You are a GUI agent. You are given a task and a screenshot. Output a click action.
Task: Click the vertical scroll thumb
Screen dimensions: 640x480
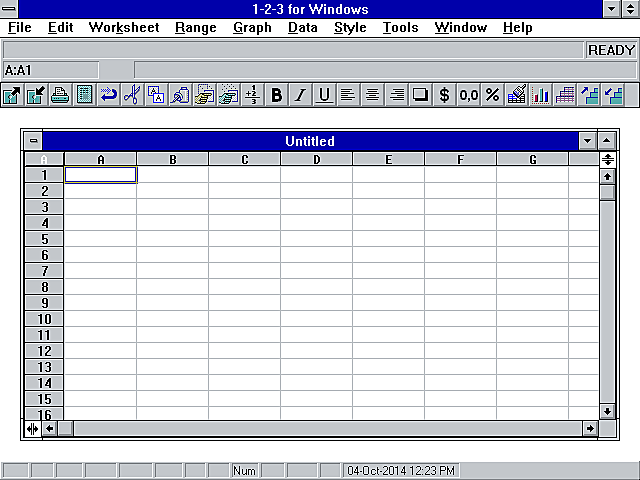[x=607, y=192]
